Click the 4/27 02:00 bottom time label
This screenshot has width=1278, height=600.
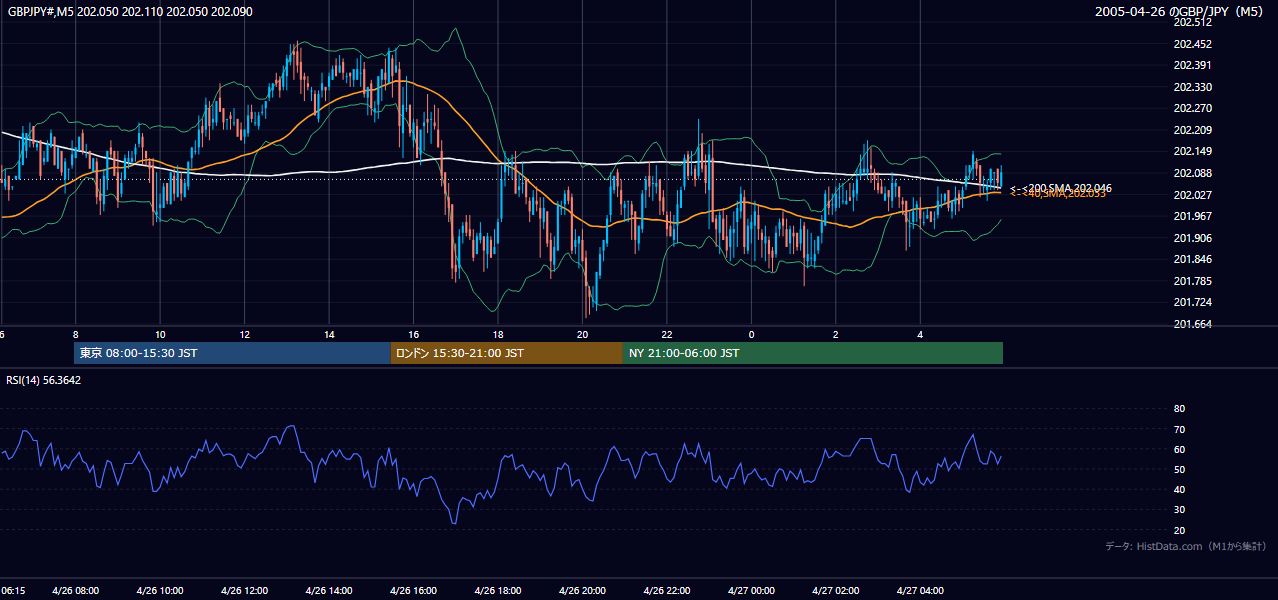[x=836, y=591]
